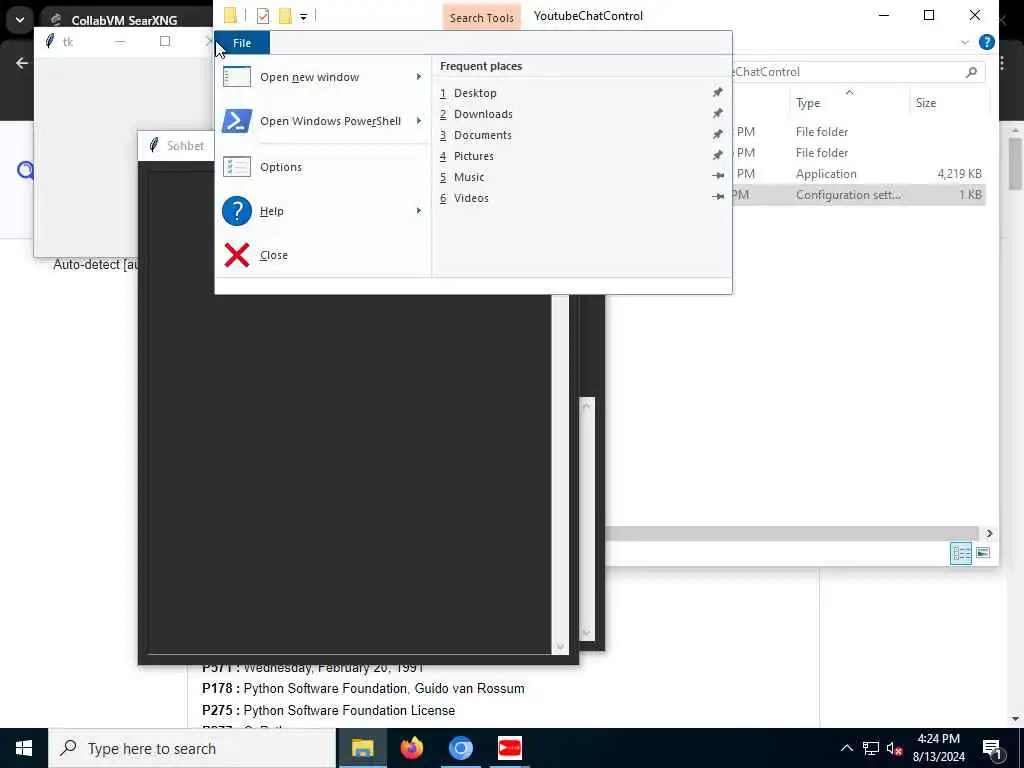Unpin Desktop from Frequent places
The image size is (1024, 768).
(718, 93)
